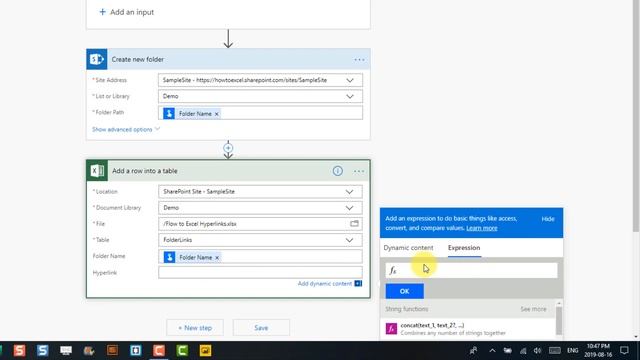This screenshot has width=640, height=360.
Task: Insert a step with the plus connector icon
Action: [228, 148]
